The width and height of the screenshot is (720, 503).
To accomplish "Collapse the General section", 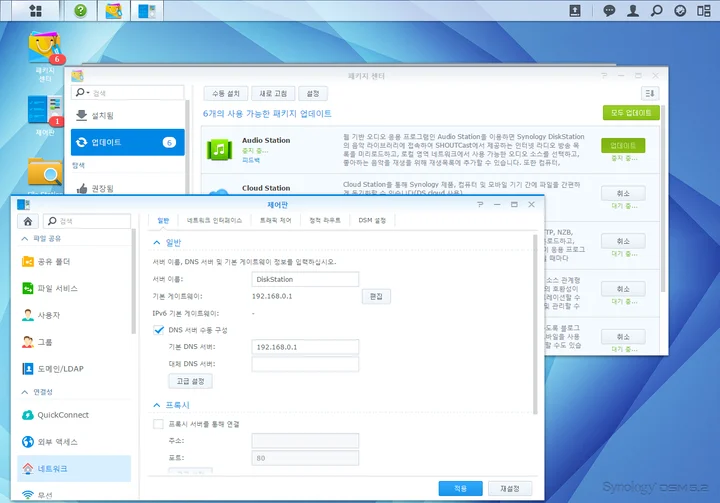I will (157, 243).
